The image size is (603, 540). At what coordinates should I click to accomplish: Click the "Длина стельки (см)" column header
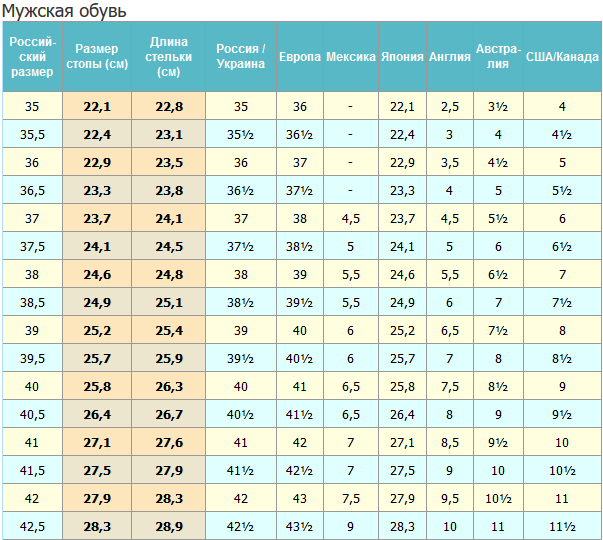(x=168, y=57)
